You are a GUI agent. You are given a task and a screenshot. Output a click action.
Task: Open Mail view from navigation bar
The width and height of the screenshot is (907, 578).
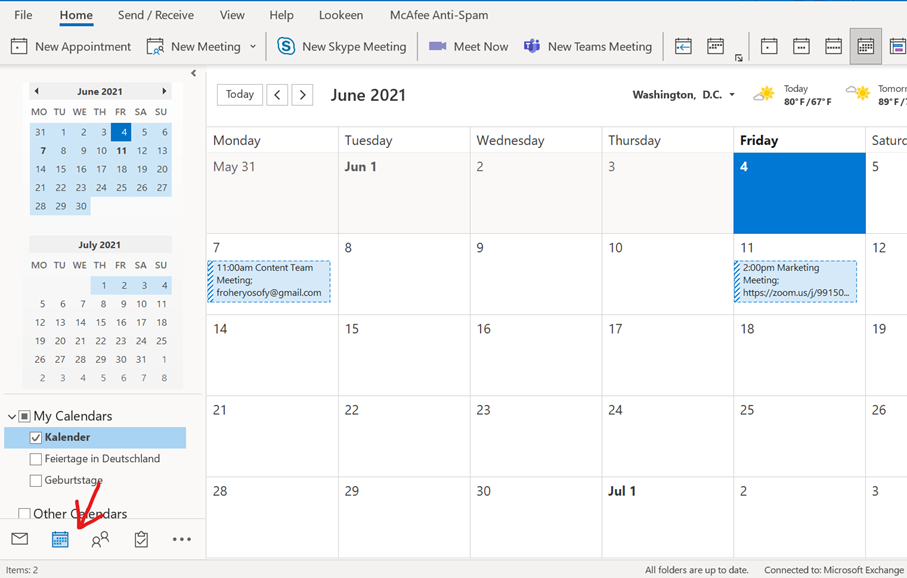[20, 539]
